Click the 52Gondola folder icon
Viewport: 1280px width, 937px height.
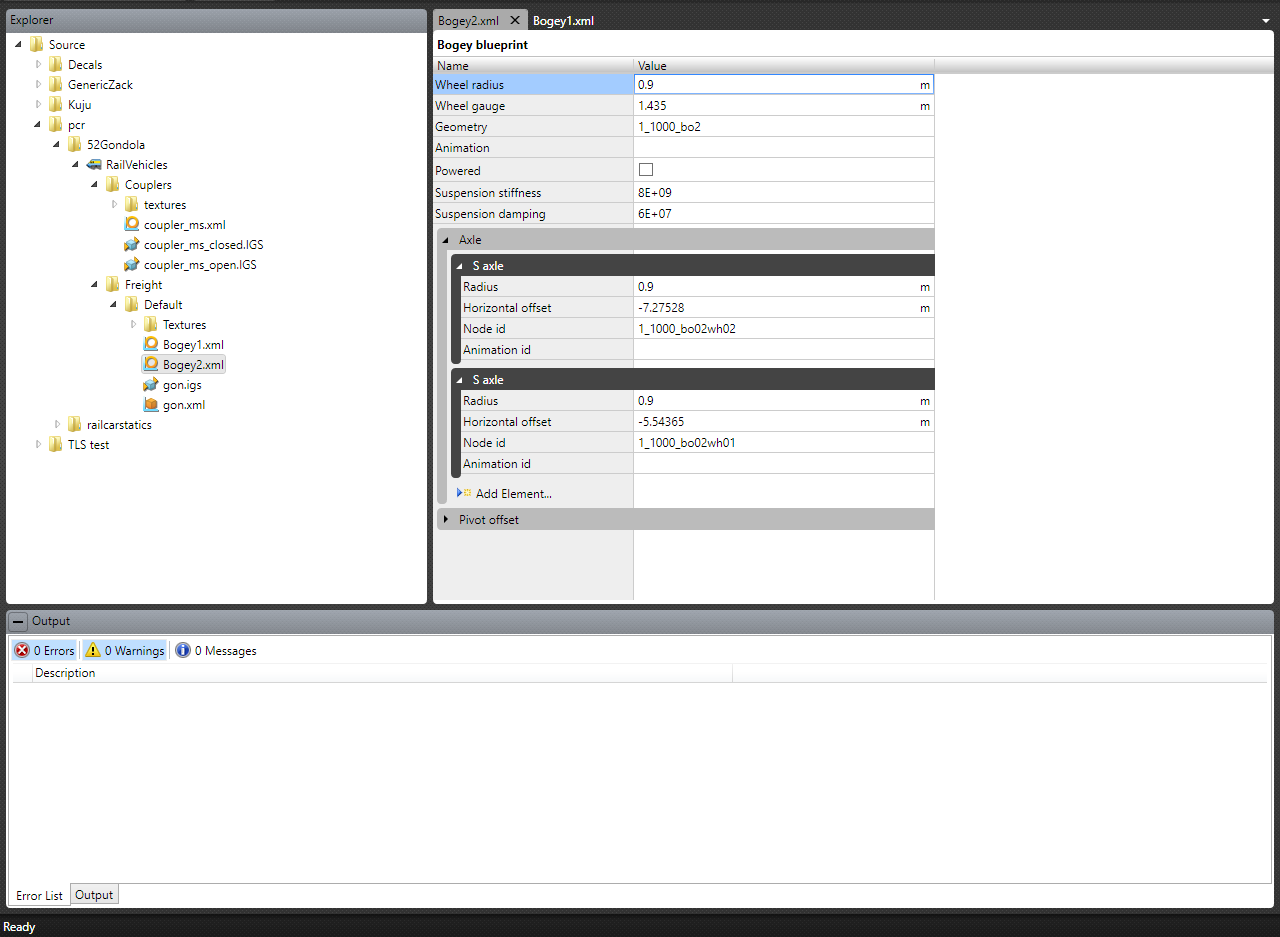74,145
